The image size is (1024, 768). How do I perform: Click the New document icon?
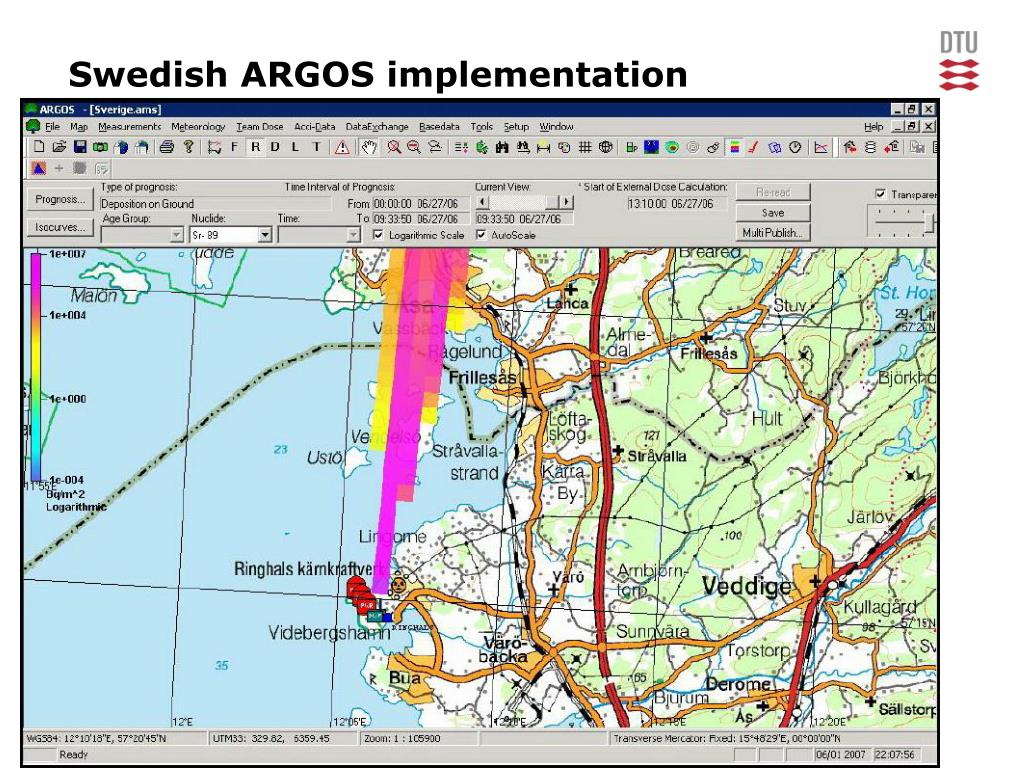(x=40, y=147)
